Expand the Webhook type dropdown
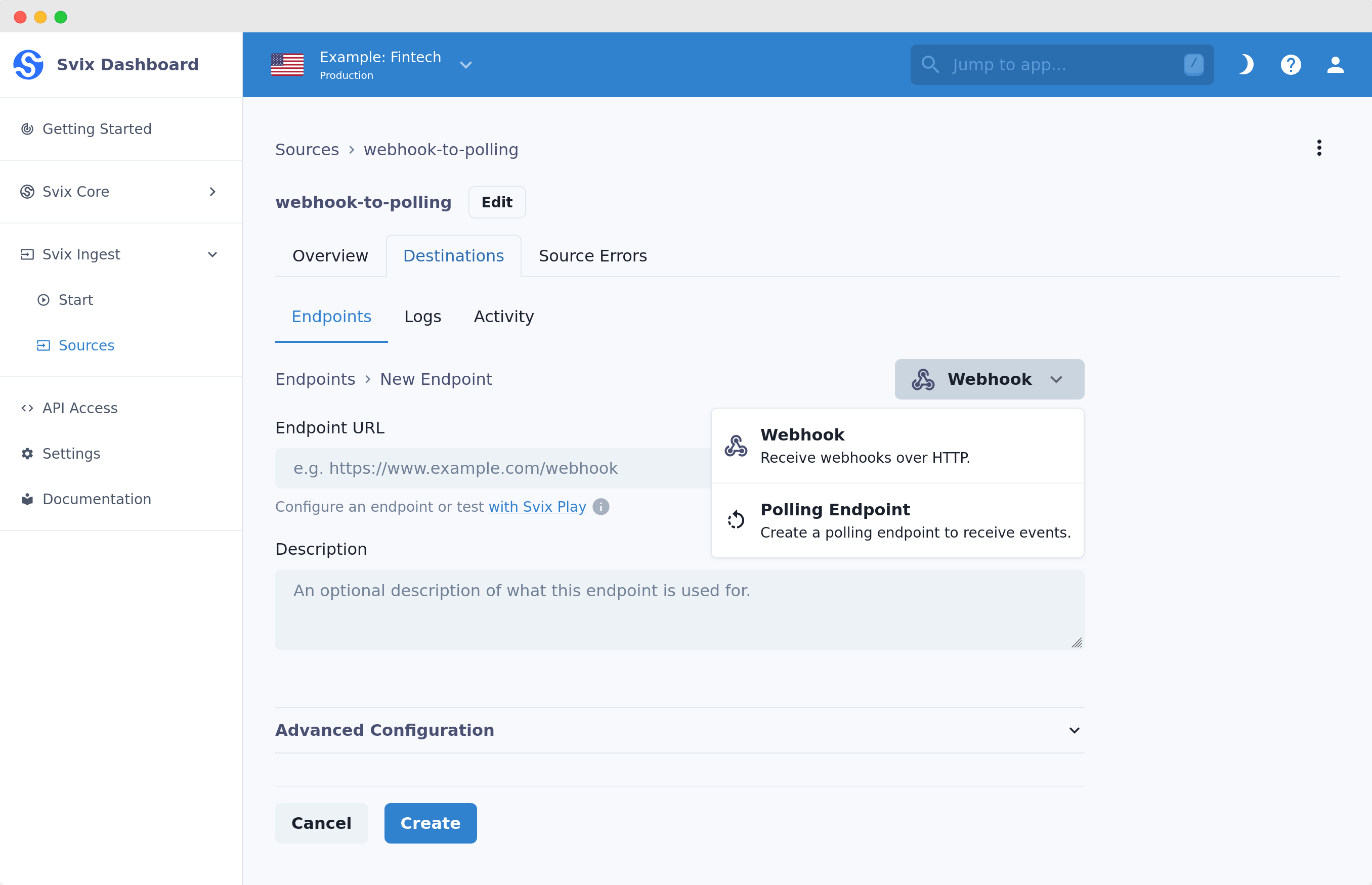1372x885 pixels. (988, 379)
